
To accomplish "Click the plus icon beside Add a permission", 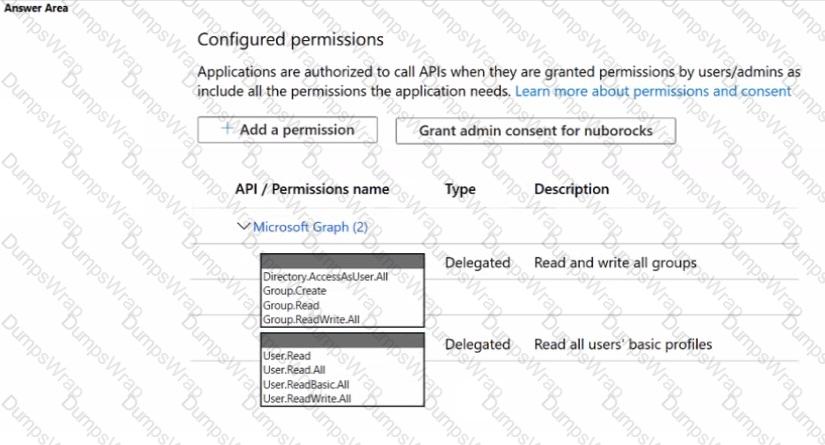I will click(x=227, y=128).
